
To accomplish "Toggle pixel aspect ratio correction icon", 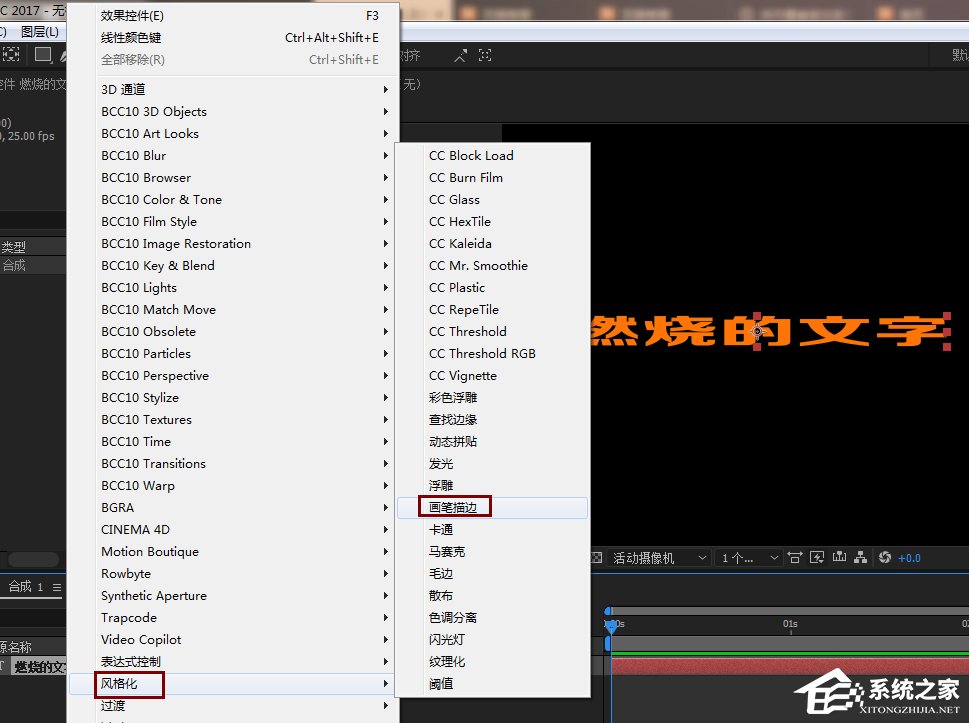I will (x=795, y=558).
